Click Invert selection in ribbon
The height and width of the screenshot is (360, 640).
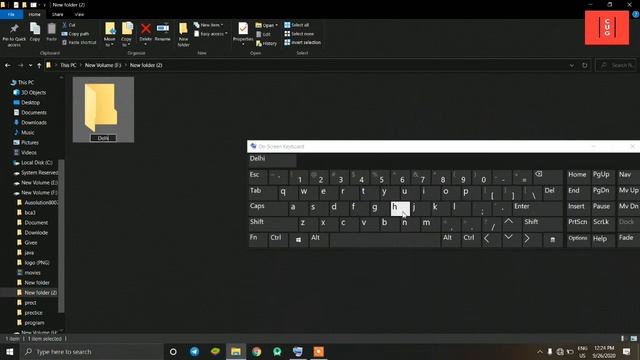pyautogui.click(x=302, y=42)
